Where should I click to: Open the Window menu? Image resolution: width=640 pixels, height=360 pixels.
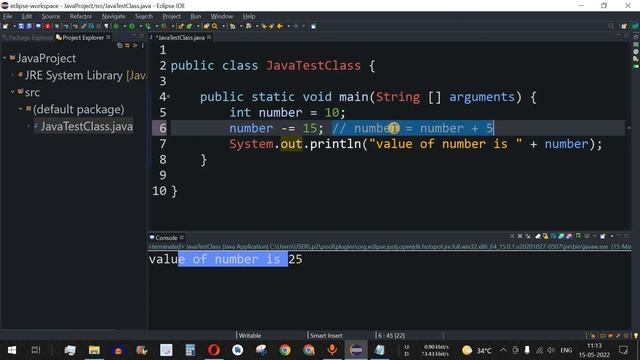coord(222,16)
